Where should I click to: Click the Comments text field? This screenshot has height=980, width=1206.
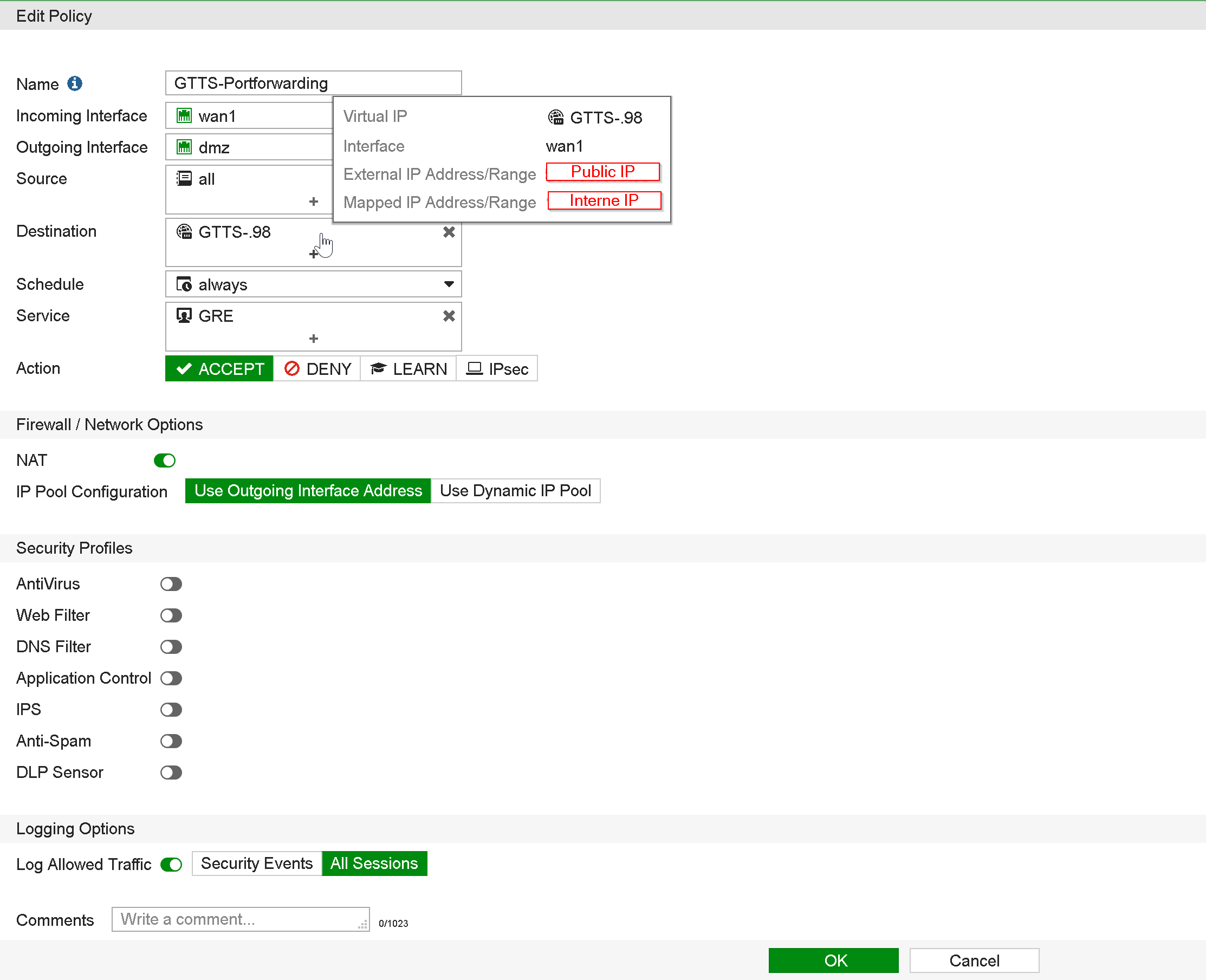pos(241,919)
